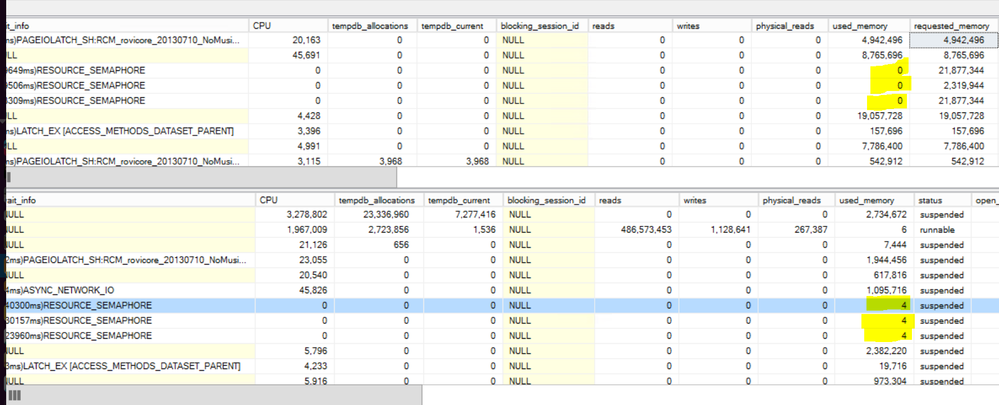Select the CPU cell showing 21,126
Image resolution: width=999 pixels, height=405 pixels.
pyautogui.click(x=294, y=245)
